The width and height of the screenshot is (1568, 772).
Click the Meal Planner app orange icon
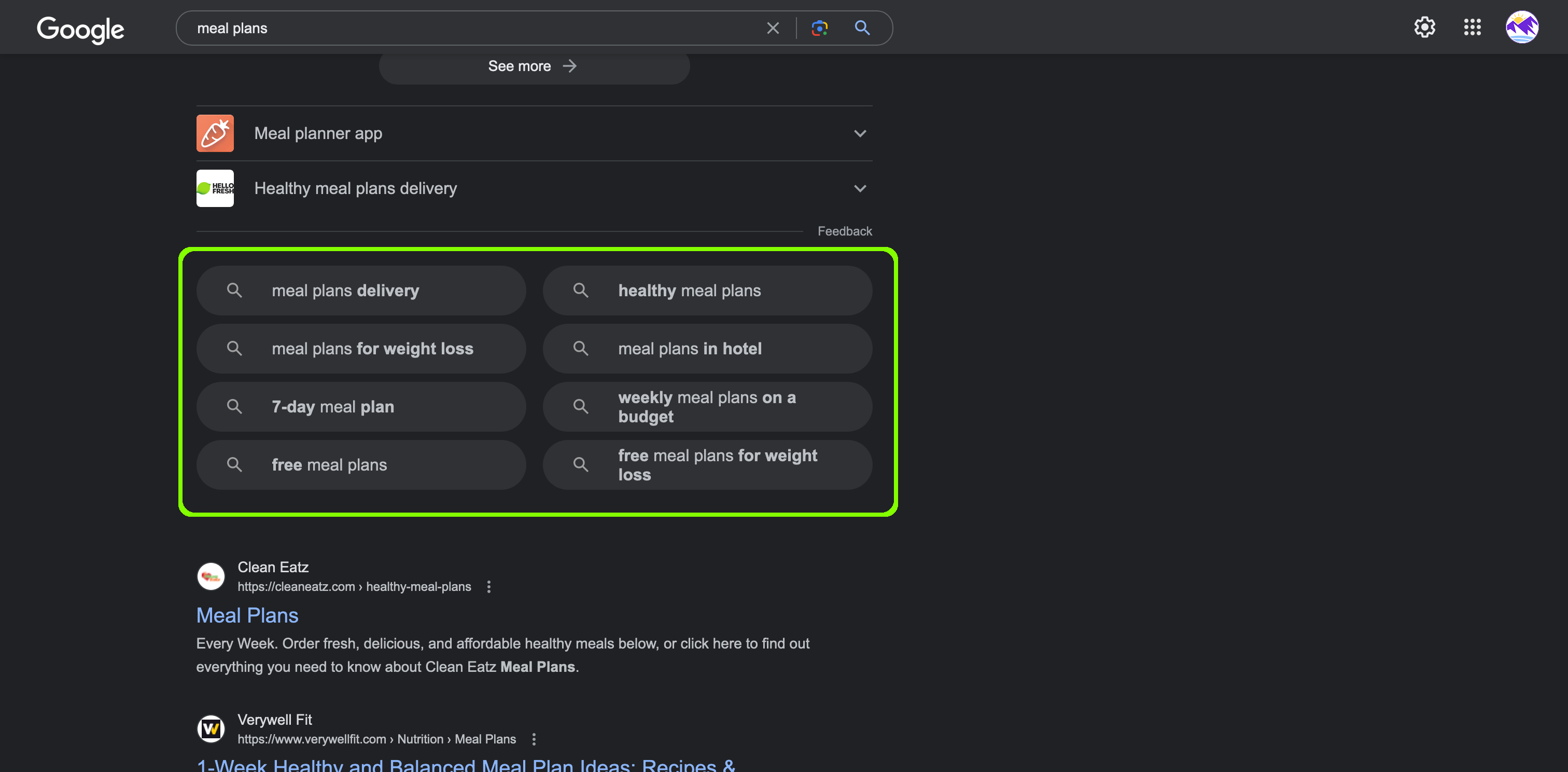[x=215, y=133]
